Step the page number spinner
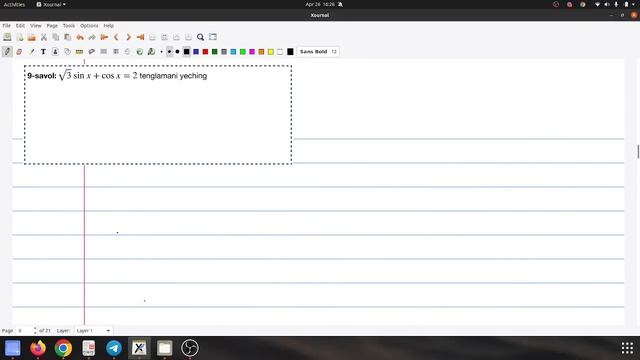 [x=35, y=331]
